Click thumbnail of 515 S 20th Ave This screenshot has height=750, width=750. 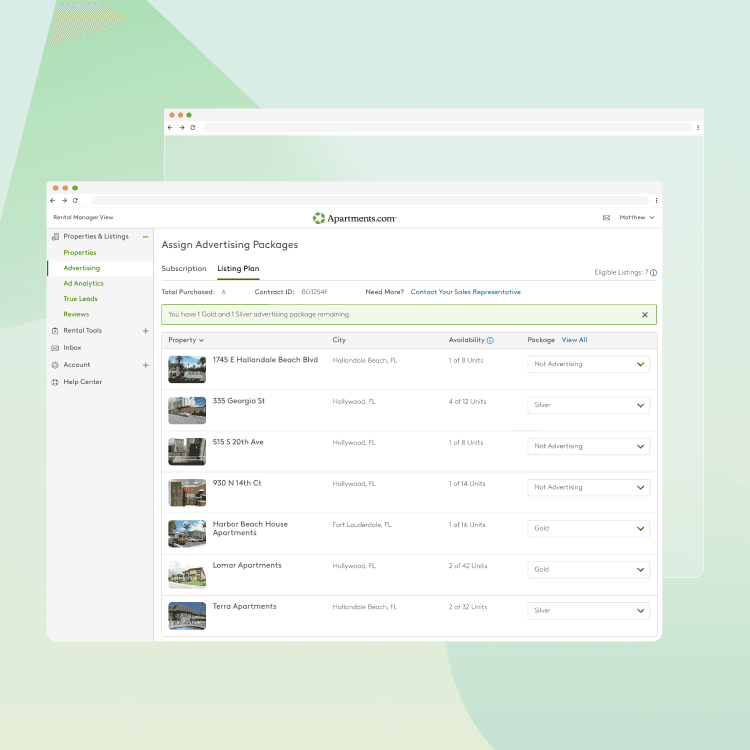tap(187, 452)
